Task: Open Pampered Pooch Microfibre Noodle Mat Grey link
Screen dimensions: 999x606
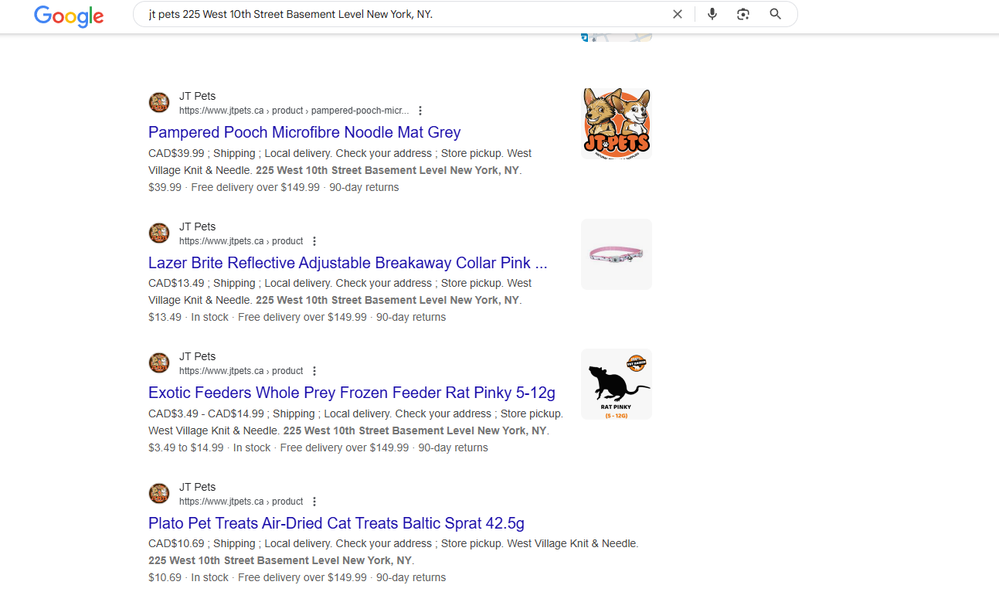Action: pyautogui.click(x=304, y=132)
